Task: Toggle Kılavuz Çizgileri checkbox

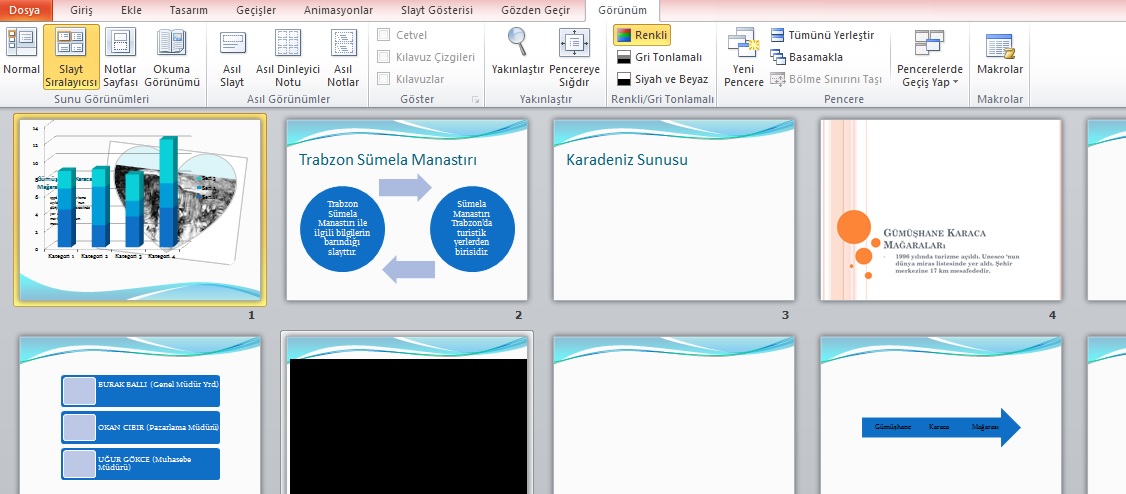Action: pos(384,57)
